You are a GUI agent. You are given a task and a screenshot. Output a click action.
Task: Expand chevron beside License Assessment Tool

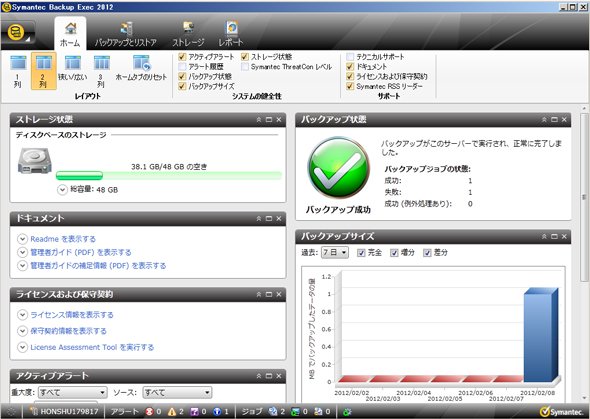(x=23, y=347)
